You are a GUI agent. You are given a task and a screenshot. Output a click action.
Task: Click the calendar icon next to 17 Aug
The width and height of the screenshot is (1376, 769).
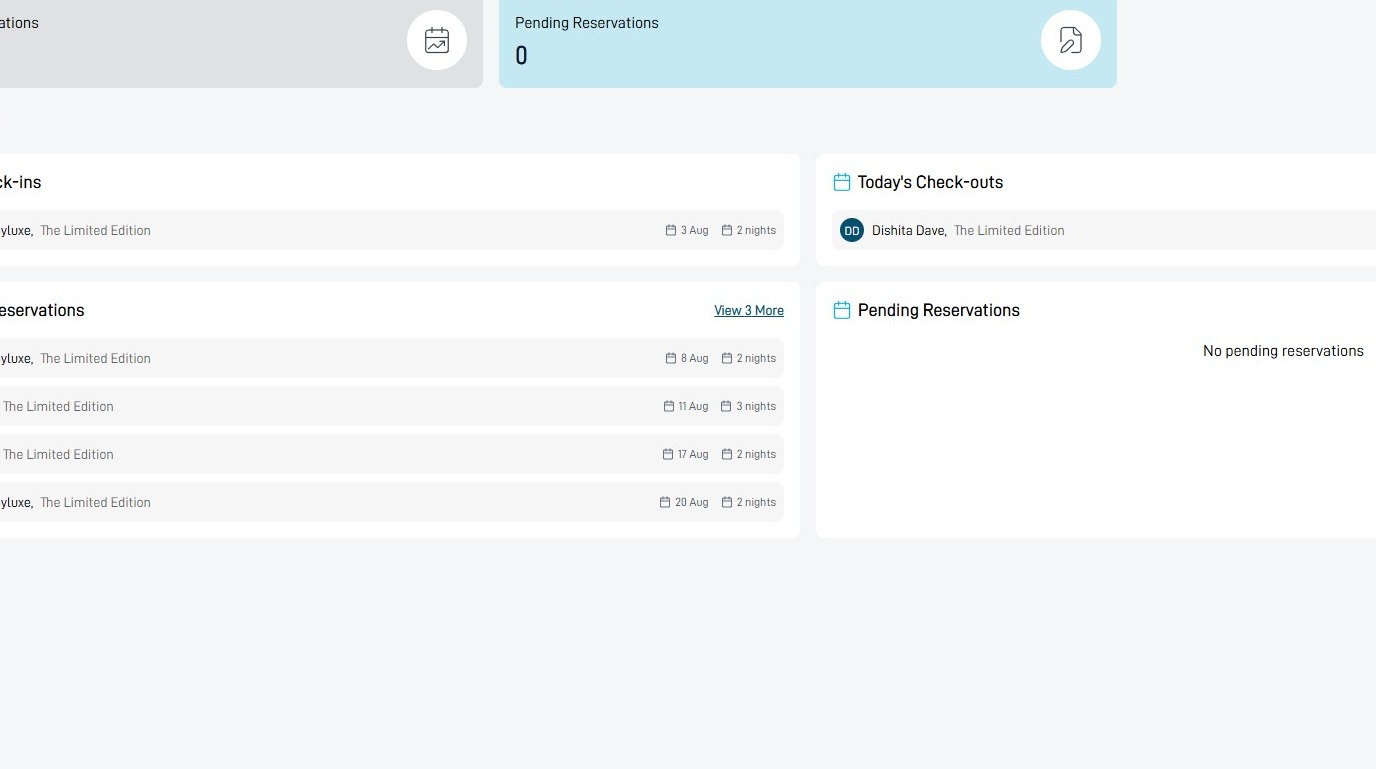coord(668,454)
